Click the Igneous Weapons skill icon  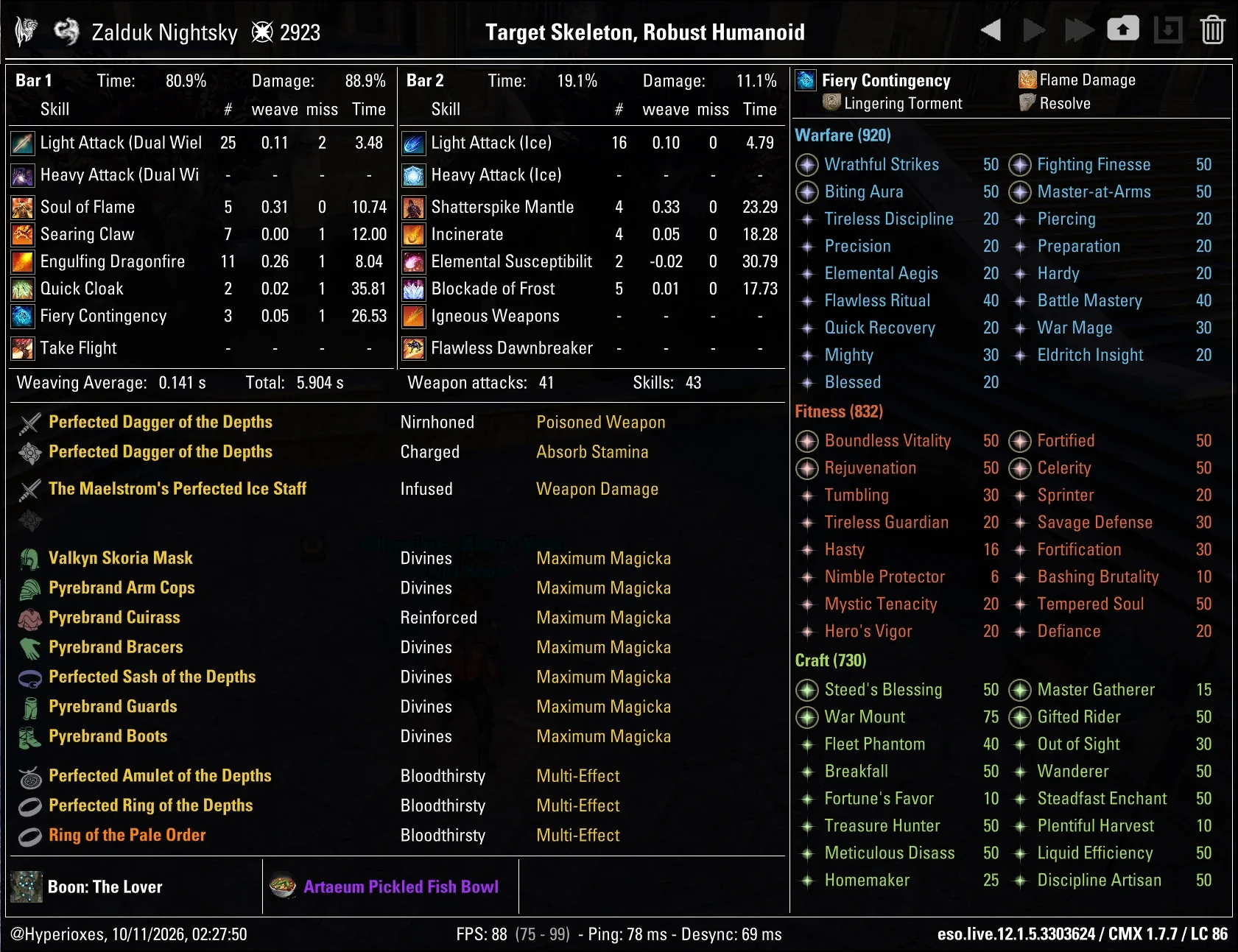tap(414, 316)
